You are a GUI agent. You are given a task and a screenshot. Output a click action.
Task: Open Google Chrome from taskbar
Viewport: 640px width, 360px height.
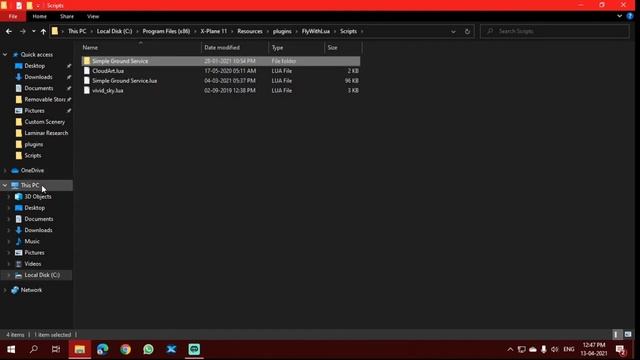point(125,349)
